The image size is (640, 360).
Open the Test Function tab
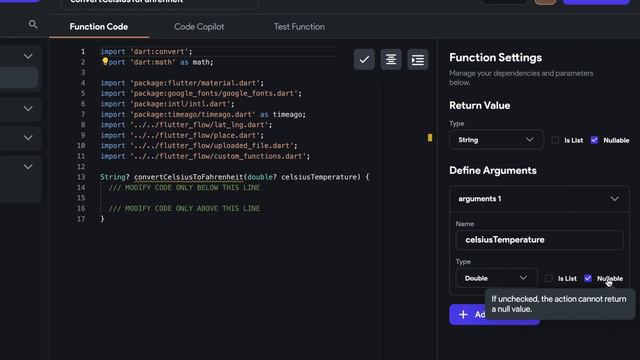[x=299, y=27]
